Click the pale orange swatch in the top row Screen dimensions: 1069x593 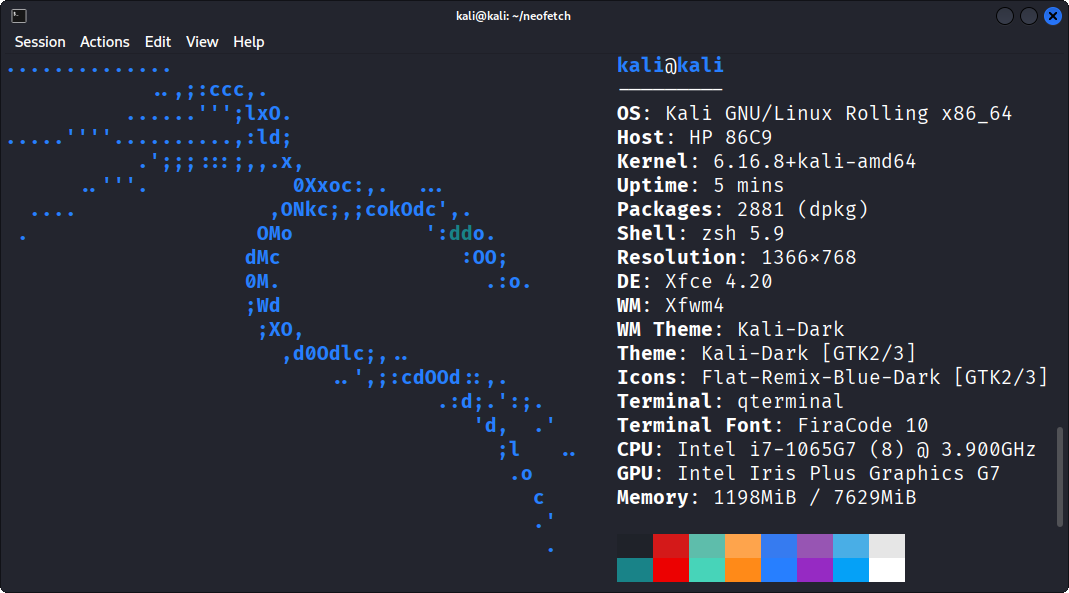[743, 545]
